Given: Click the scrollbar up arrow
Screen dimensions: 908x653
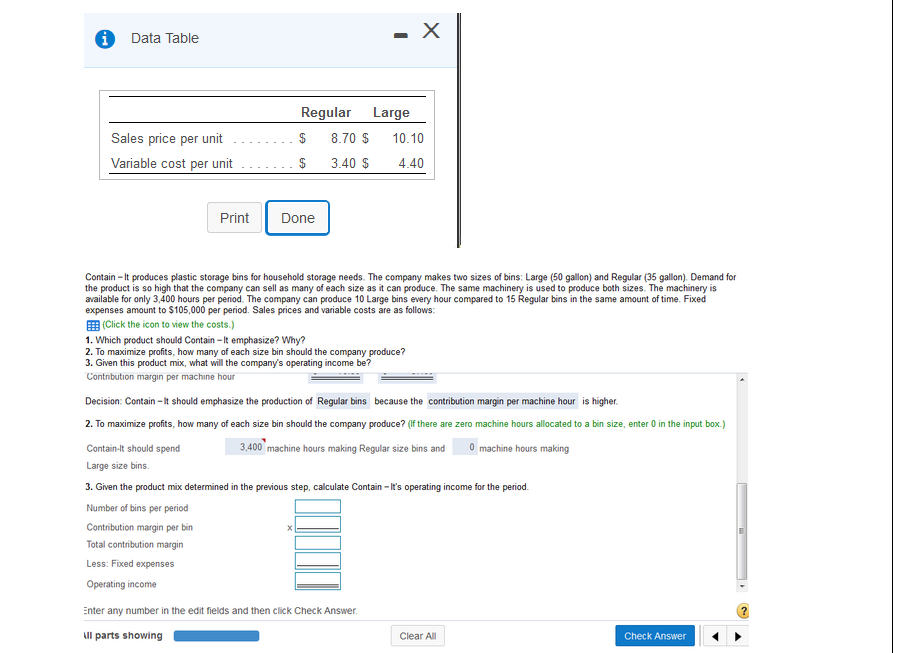Looking at the screenshot, I should [x=741, y=378].
